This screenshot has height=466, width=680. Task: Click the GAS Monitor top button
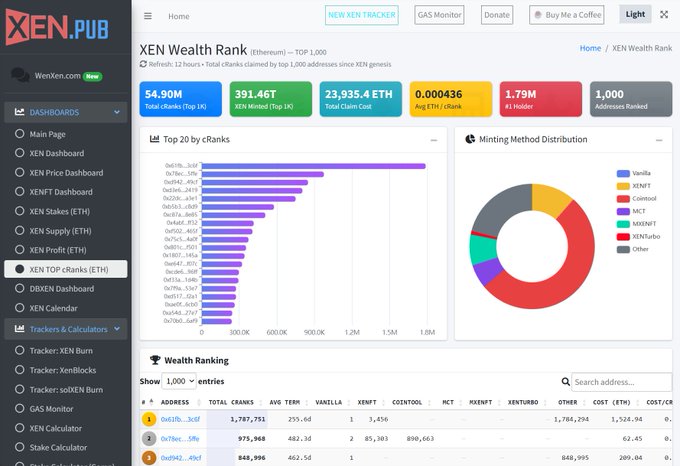coord(439,15)
